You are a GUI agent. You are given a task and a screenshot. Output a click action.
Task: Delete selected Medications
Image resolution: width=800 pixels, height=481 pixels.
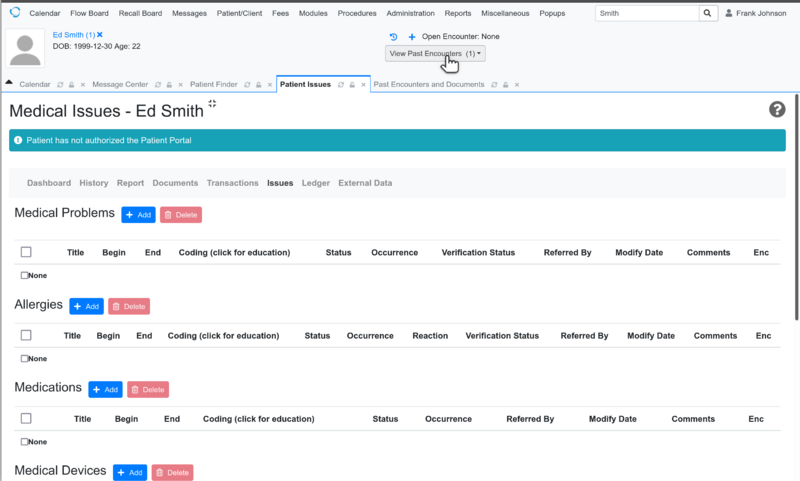pyautogui.click(x=148, y=390)
